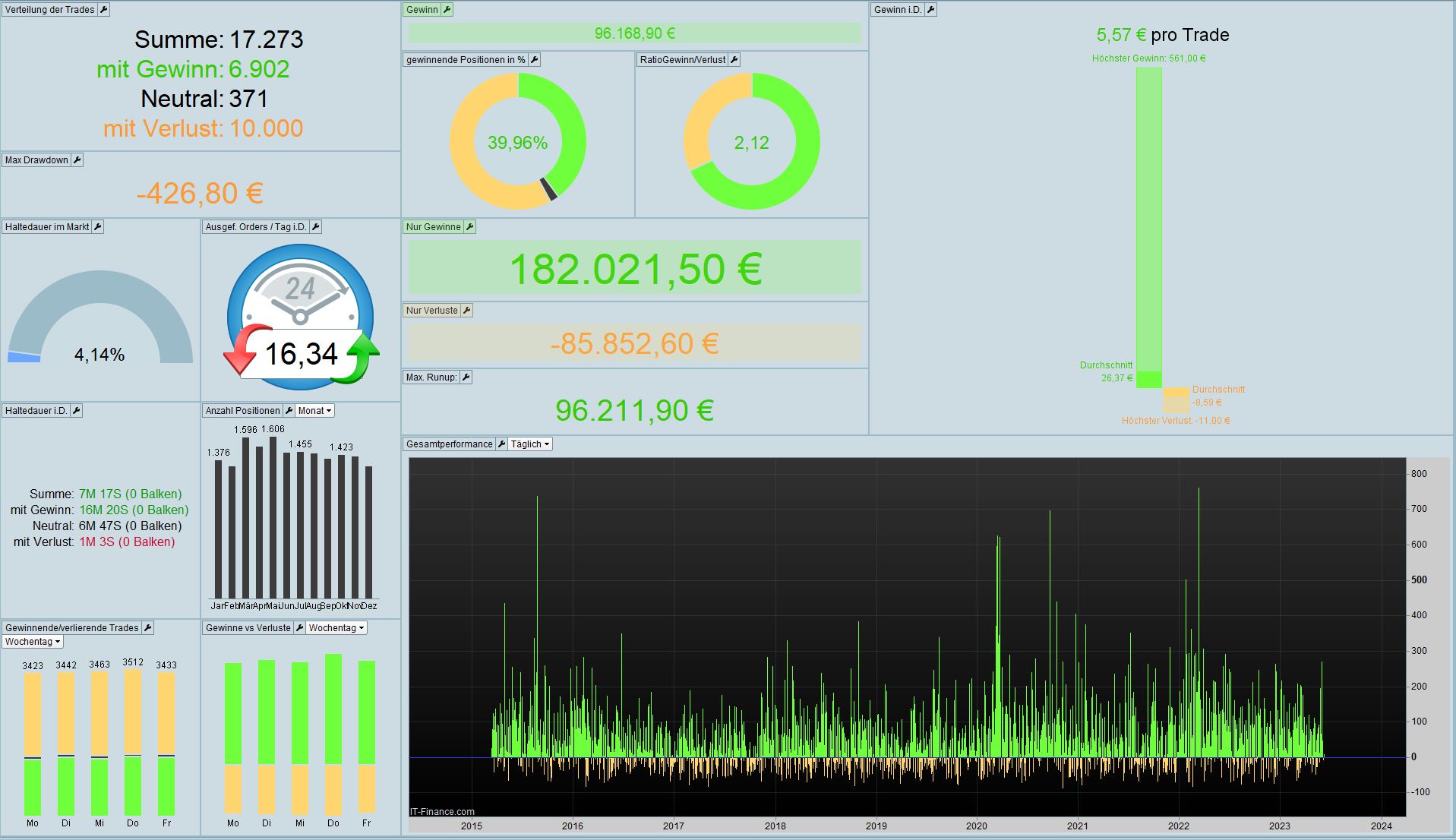Click the 1.606 bar value label
This screenshot has width=1456, height=840.
coord(273,429)
